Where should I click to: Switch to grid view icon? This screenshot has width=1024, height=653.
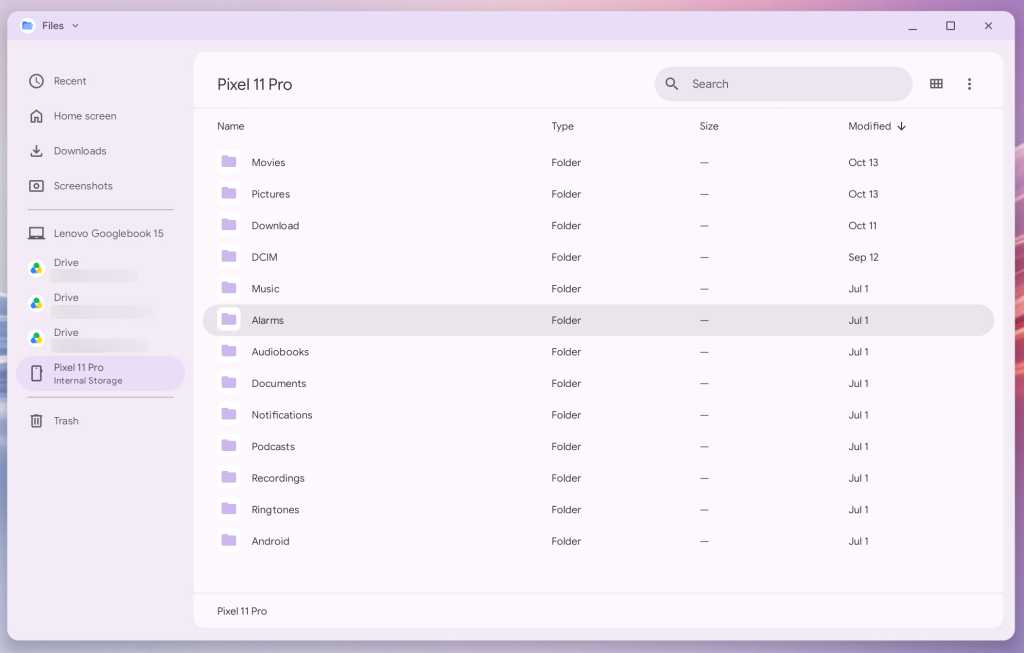936,84
